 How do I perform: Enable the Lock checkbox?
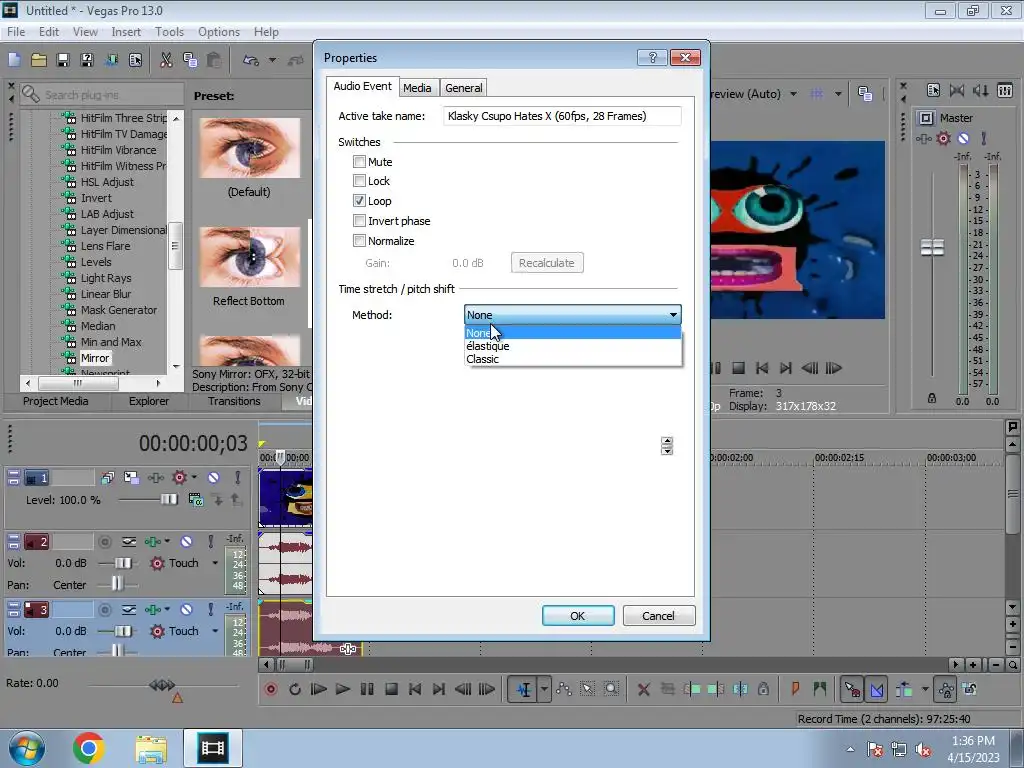(x=359, y=181)
